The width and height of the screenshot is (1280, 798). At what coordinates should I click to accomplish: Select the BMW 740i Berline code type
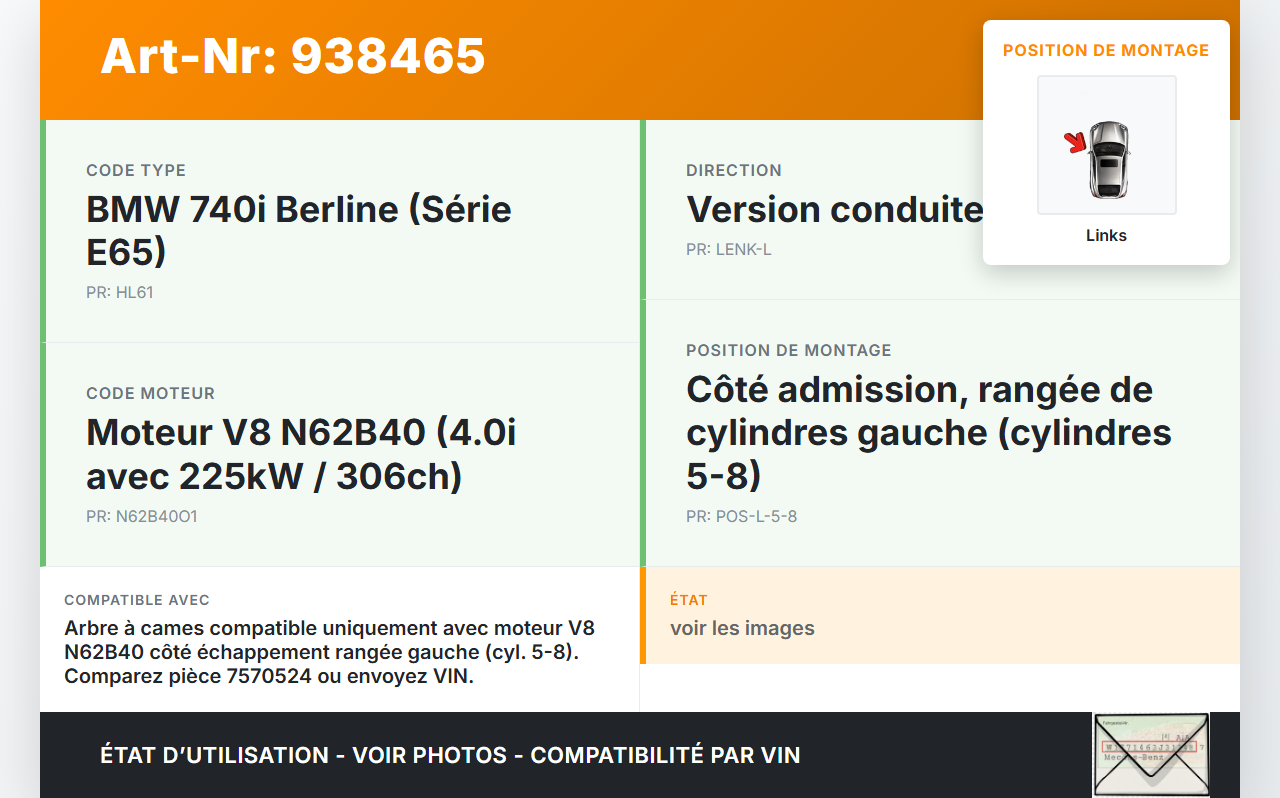[x=299, y=230]
